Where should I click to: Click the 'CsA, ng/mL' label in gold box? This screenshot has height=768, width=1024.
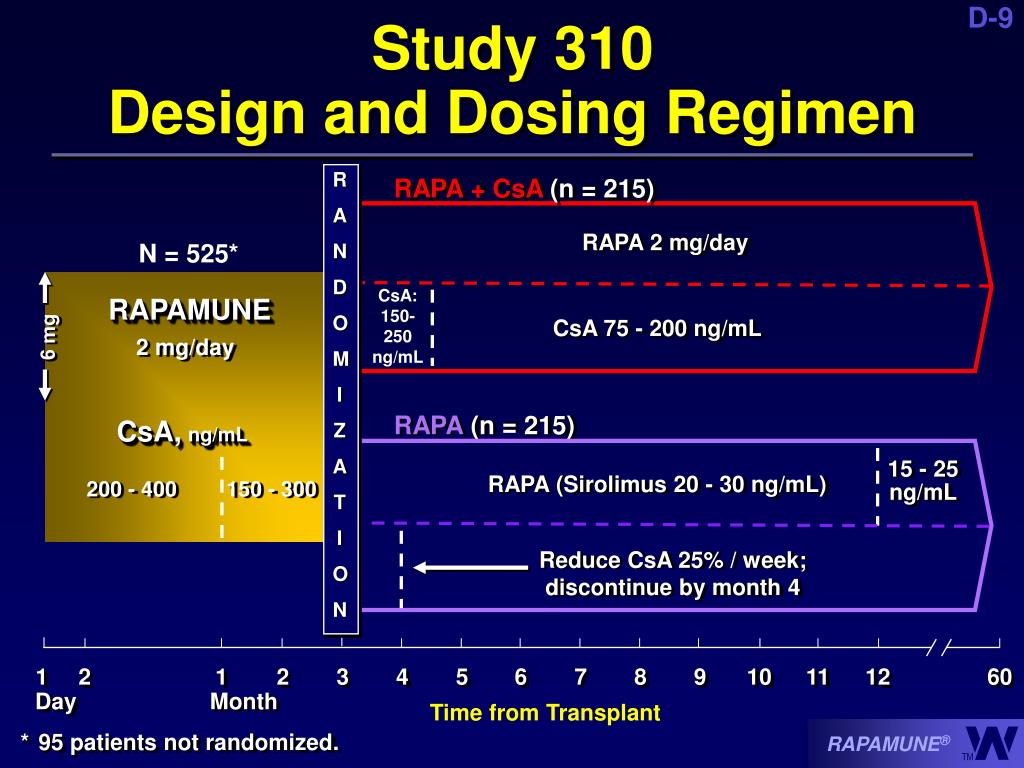click(182, 433)
